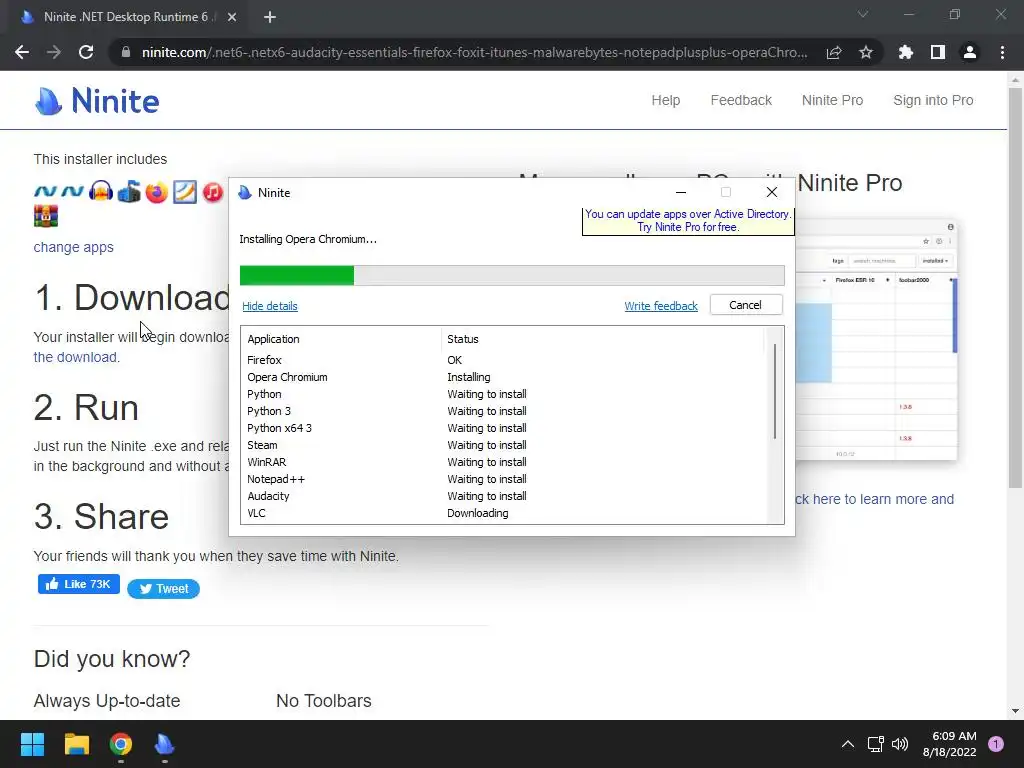Click the Firefox icon in the installer includes list

(157, 193)
